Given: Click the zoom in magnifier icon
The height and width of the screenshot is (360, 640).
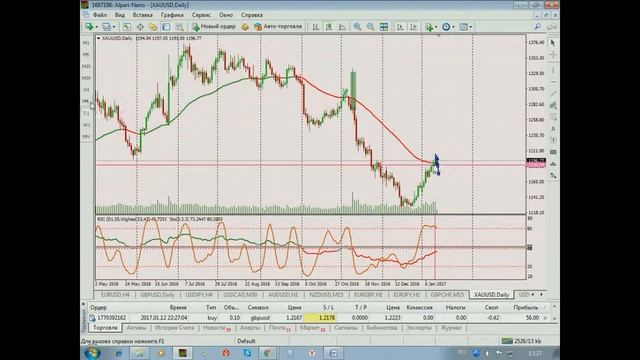Looking at the screenshot, I should pyautogui.click(x=357, y=27).
